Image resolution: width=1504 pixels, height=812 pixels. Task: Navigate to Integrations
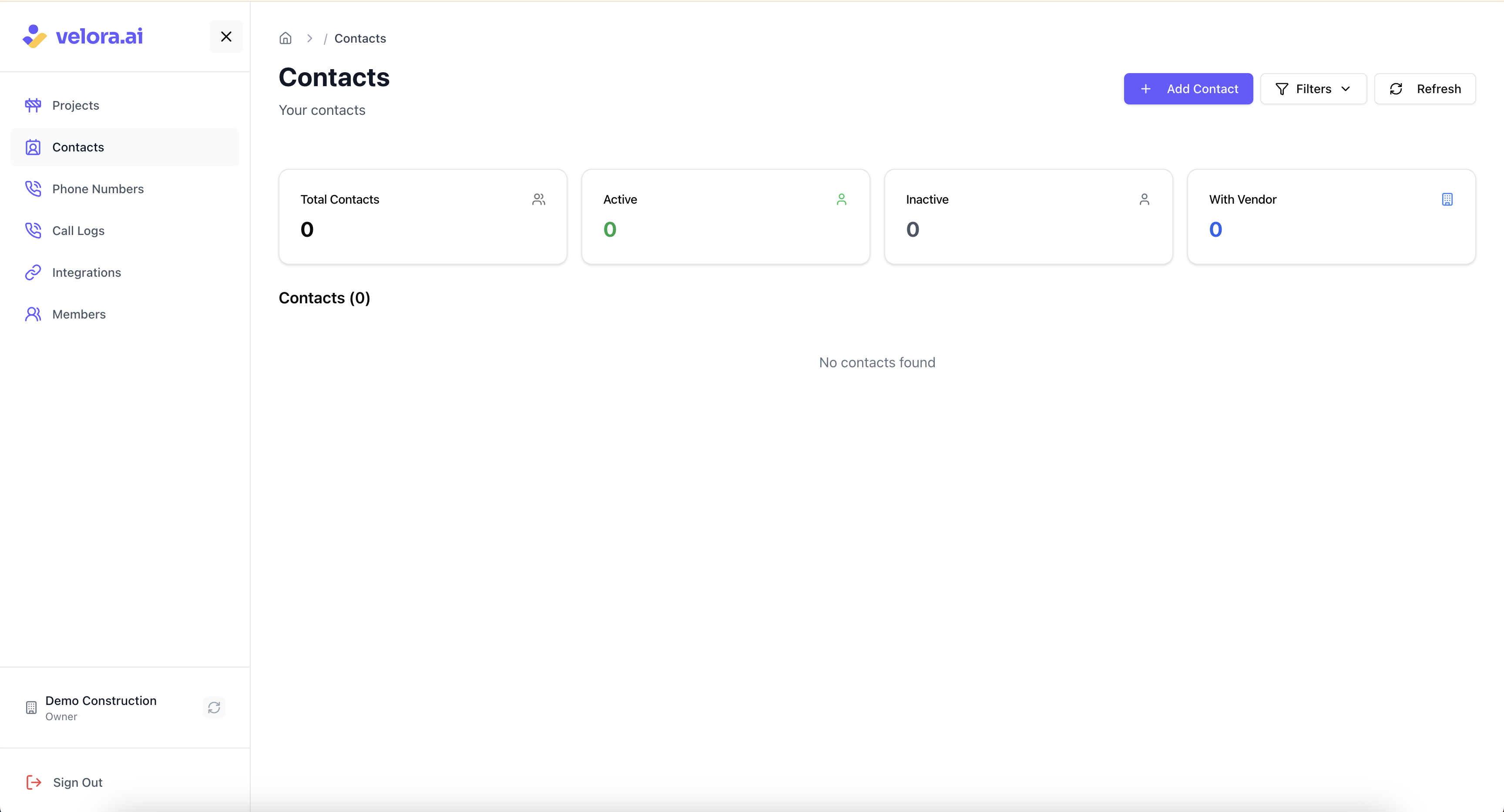click(x=124, y=272)
